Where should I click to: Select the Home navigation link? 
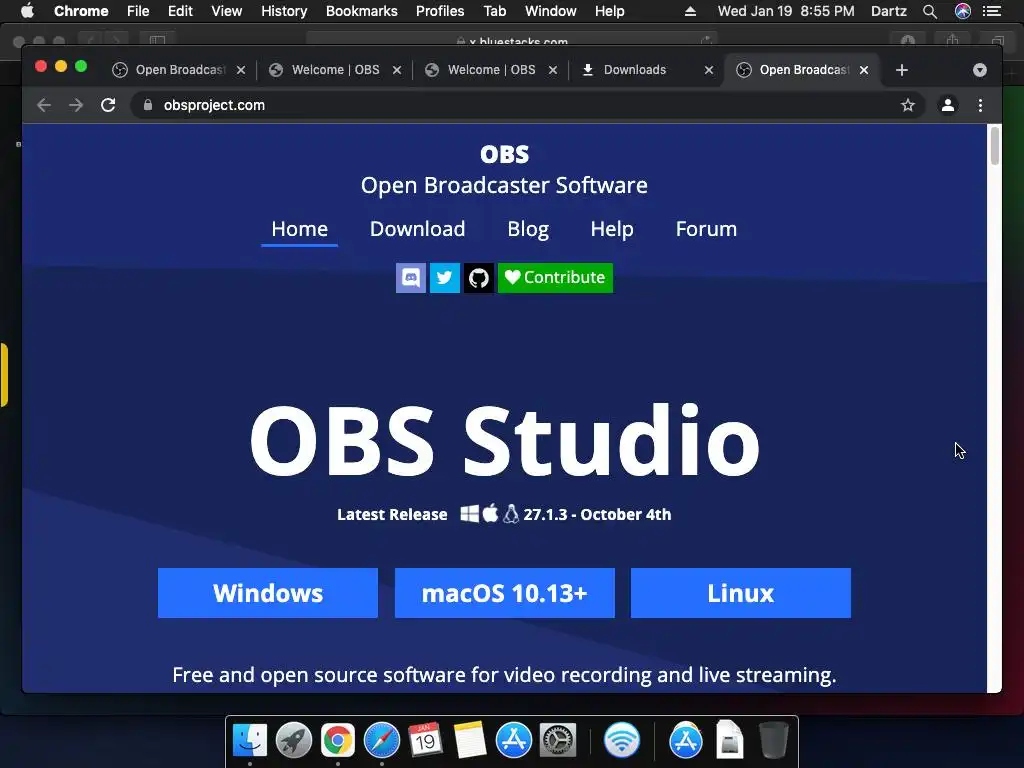[299, 229]
